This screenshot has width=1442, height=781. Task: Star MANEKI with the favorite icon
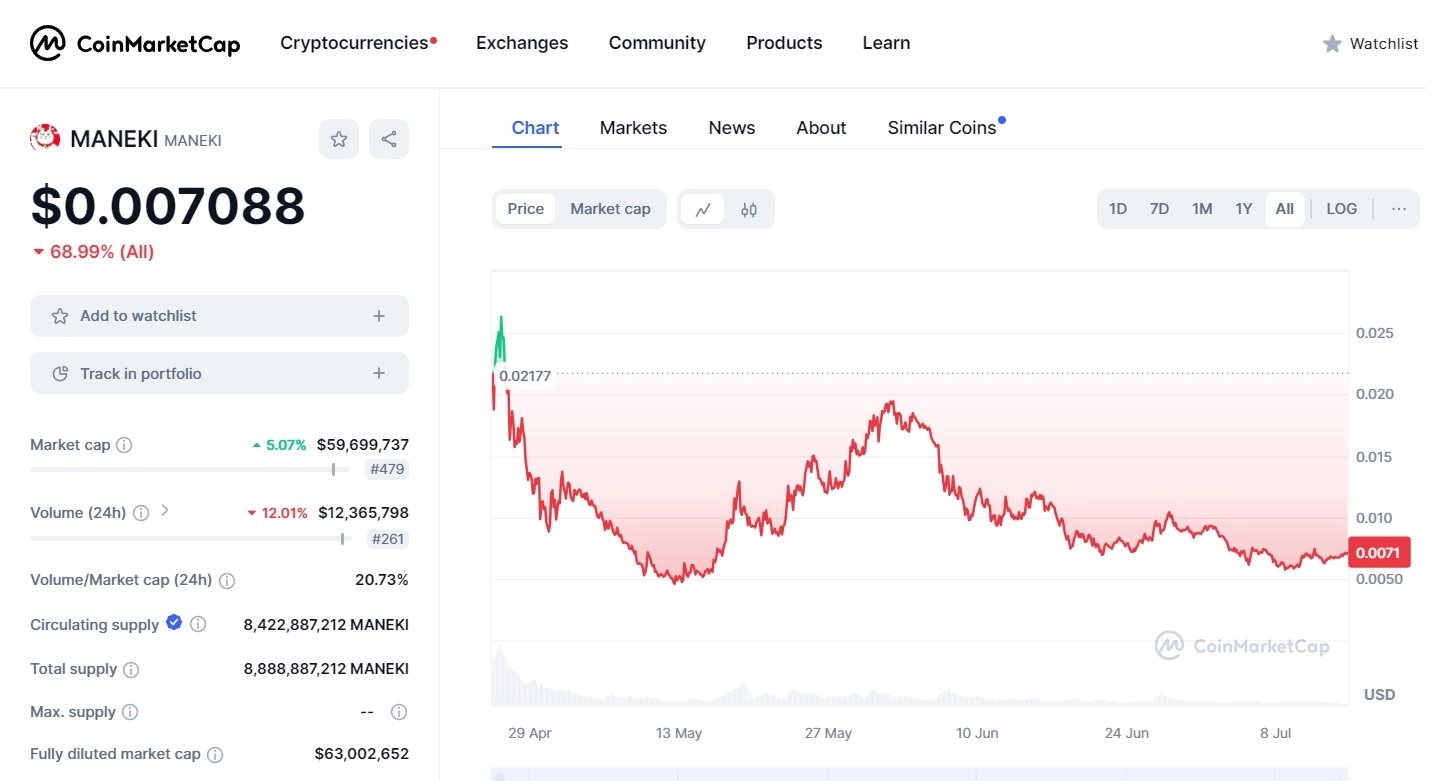pyautogui.click(x=339, y=139)
